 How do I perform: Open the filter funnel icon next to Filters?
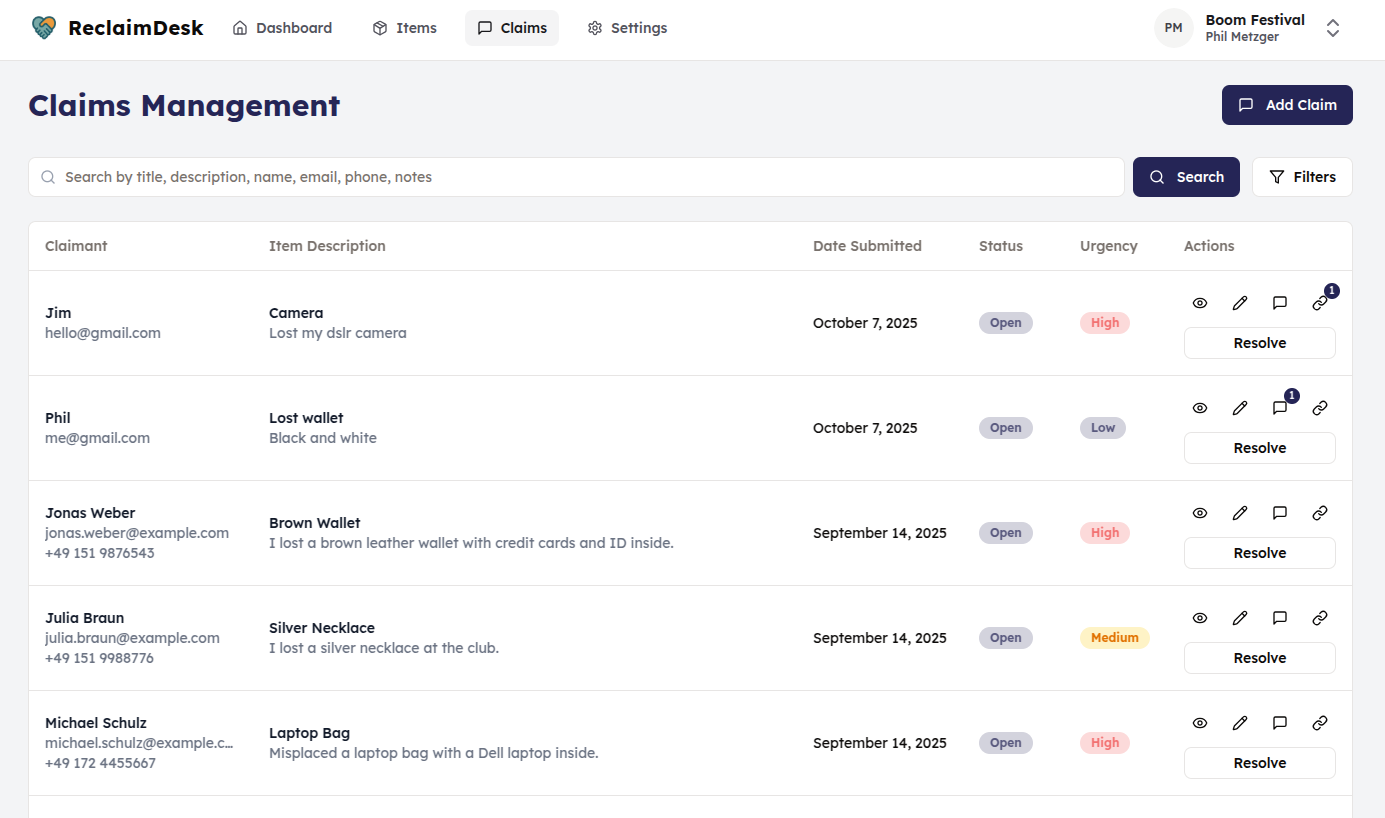pos(1277,176)
